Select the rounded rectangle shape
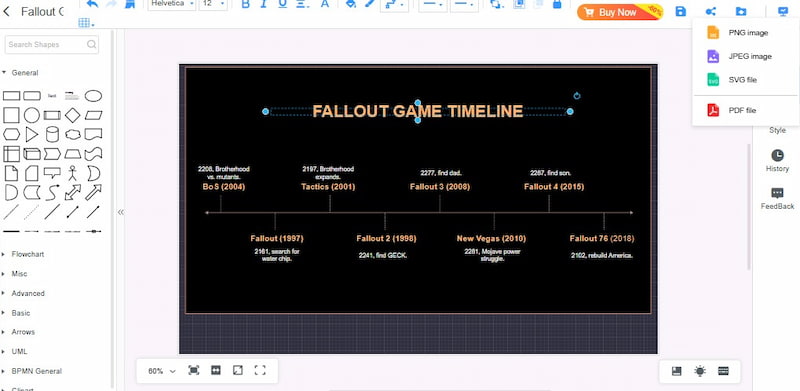Image resolution: width=800 pixels, height=391 pixels. pyautogui.click(x=32, y=96)
